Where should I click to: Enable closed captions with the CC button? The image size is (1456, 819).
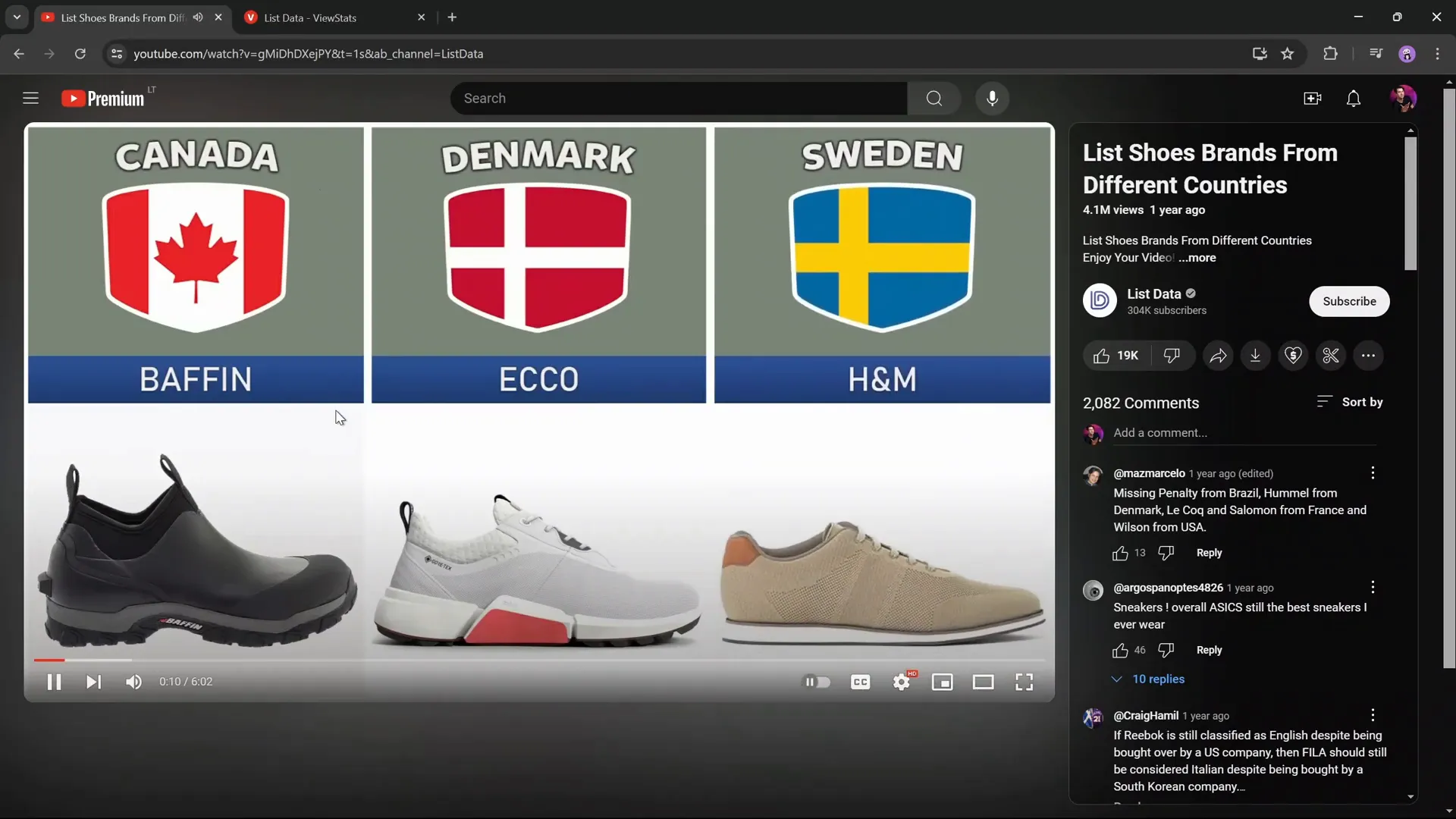point(861,682)
